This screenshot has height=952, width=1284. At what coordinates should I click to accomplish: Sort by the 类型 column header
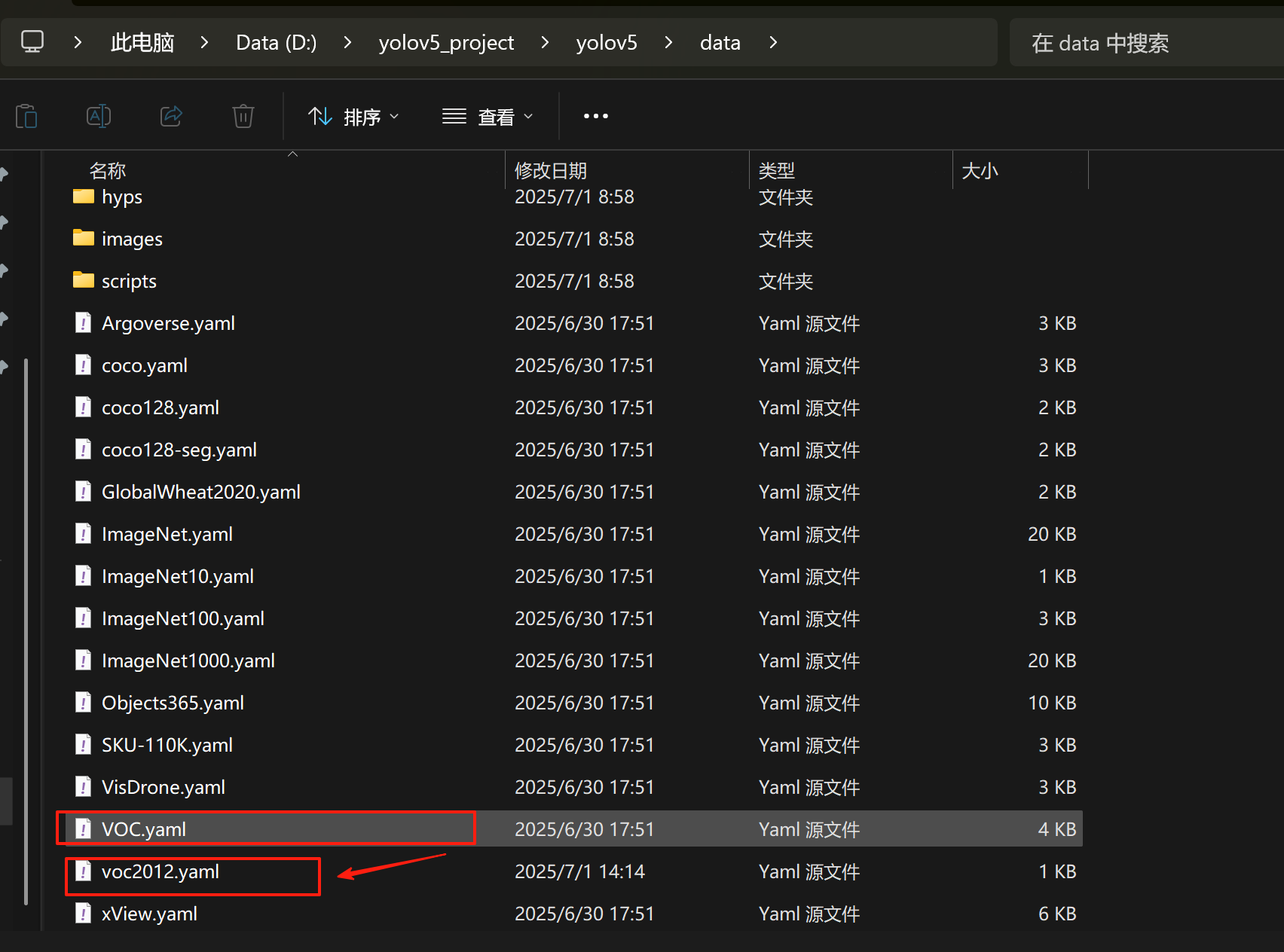[851, 170]
